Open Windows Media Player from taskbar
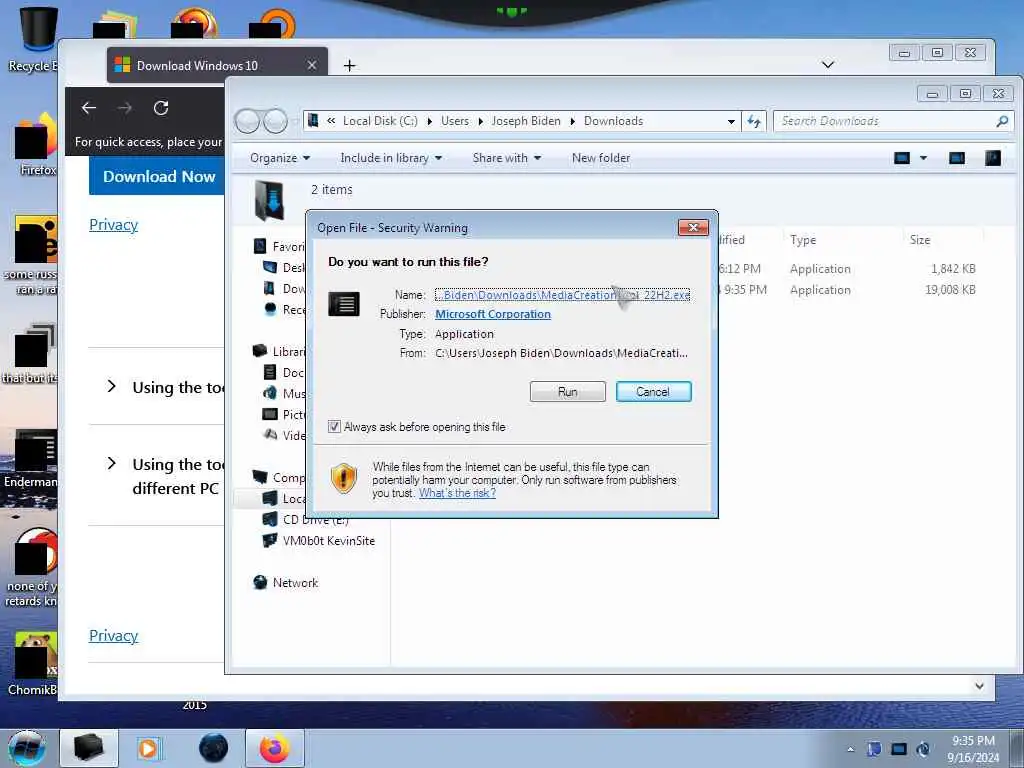 coord(148,748)
